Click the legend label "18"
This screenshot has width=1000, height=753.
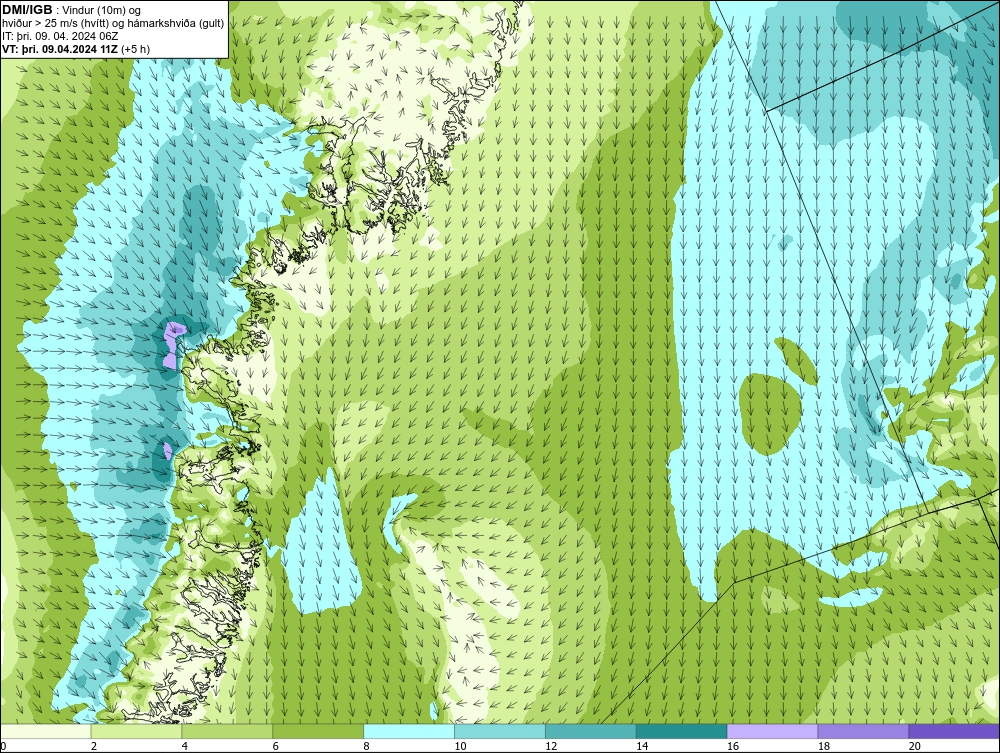click(824, 746)
